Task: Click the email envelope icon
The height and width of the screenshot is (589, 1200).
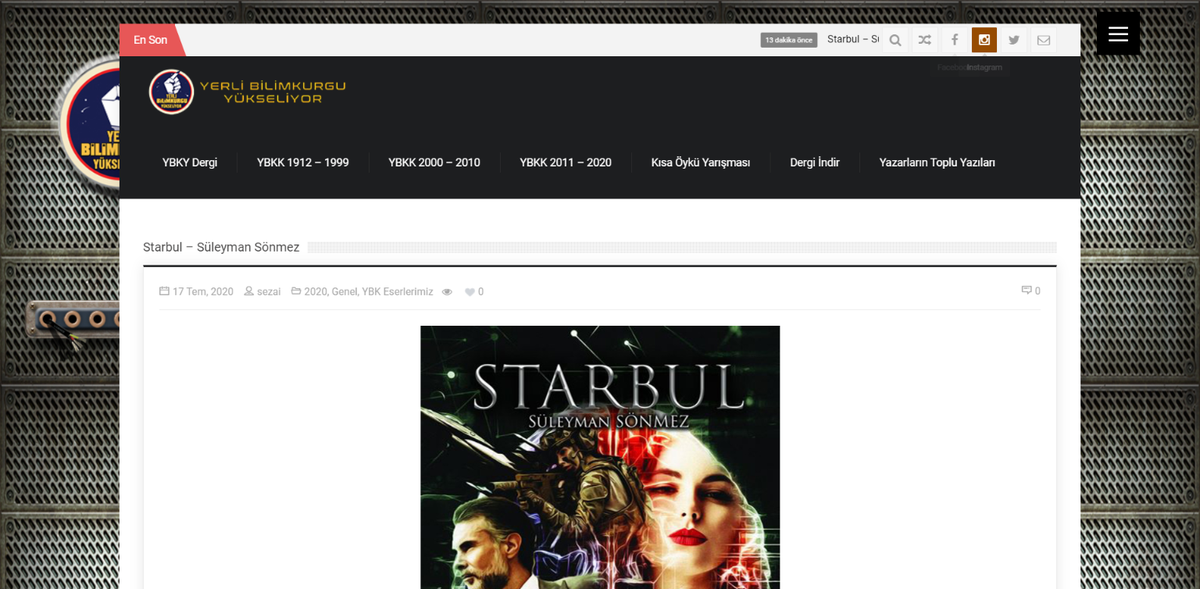Action: [x=1044, y=40]
